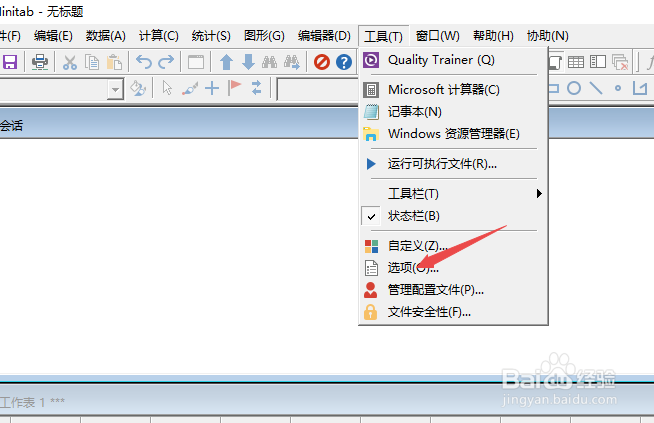The height and width of the screenshot is (423, 654).
Task: Click the worksheet grid icon in toolbar
Action: tap(576, 62)
